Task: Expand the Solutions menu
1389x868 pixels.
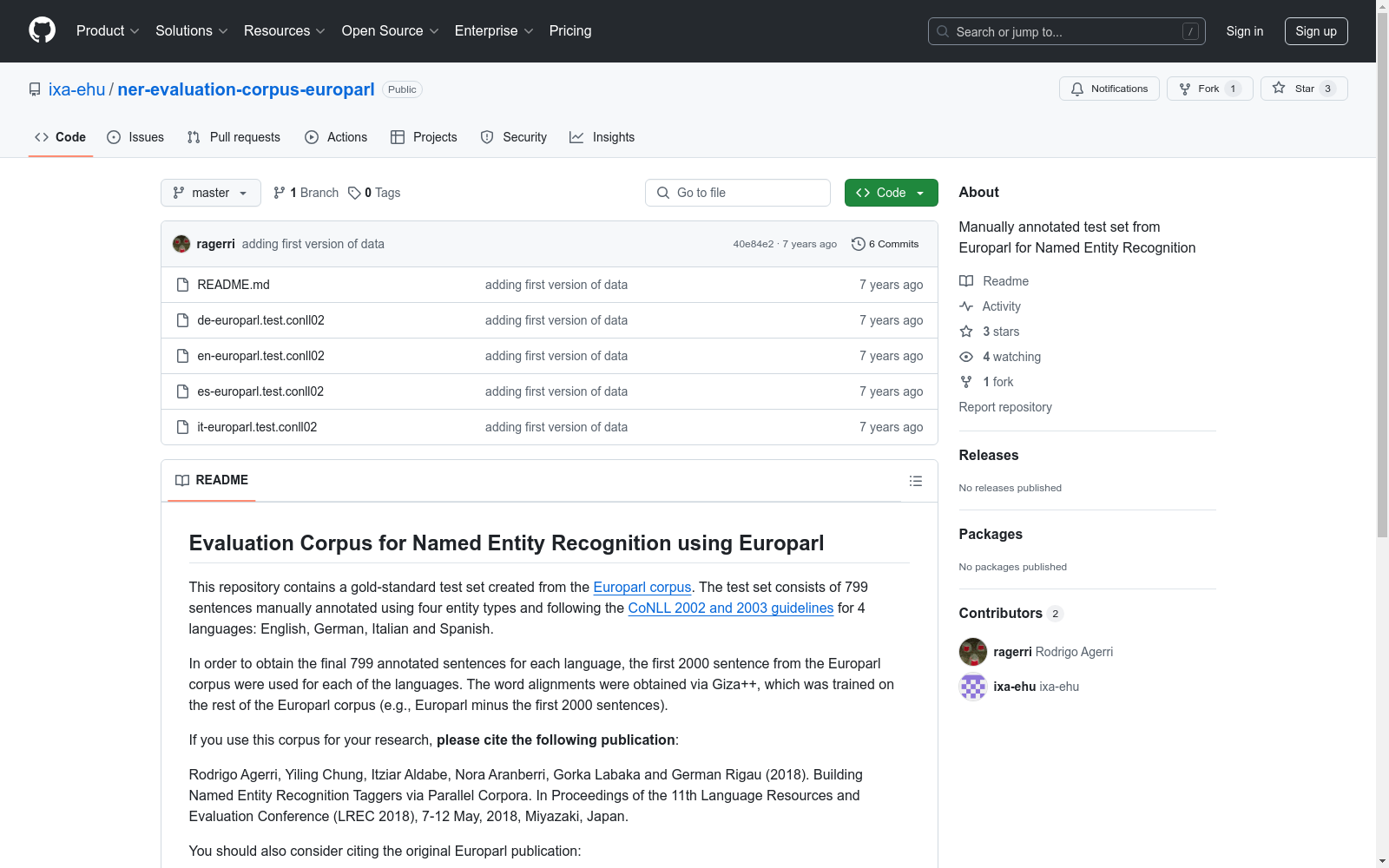Action: coord(192,31)
